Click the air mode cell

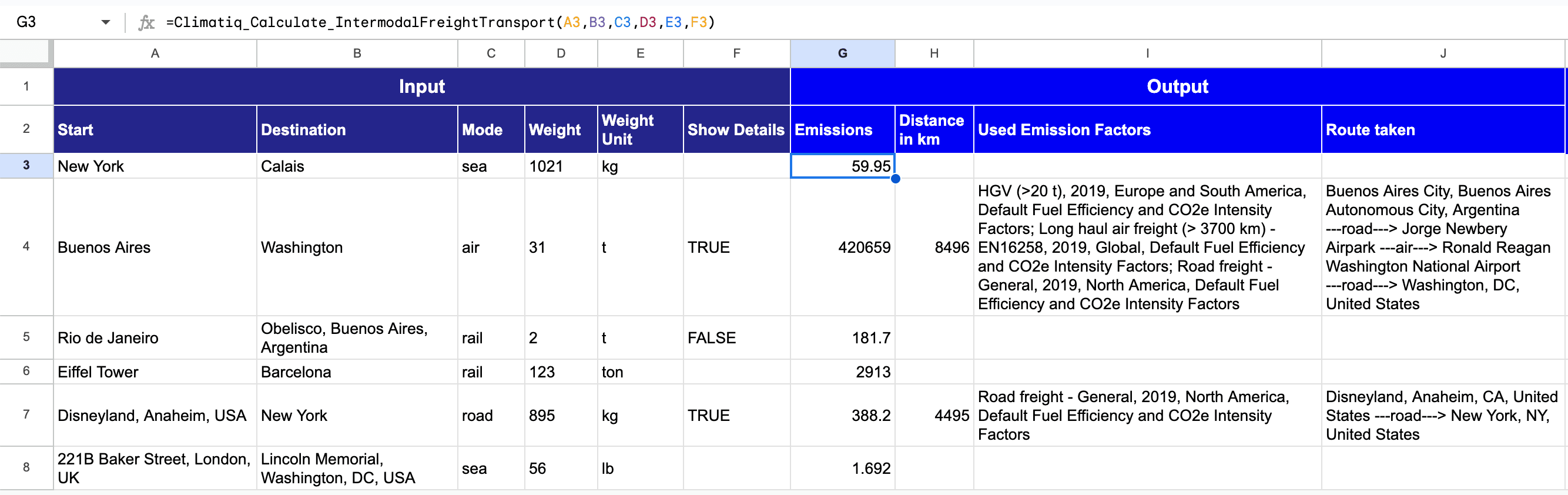coord(491,247)
